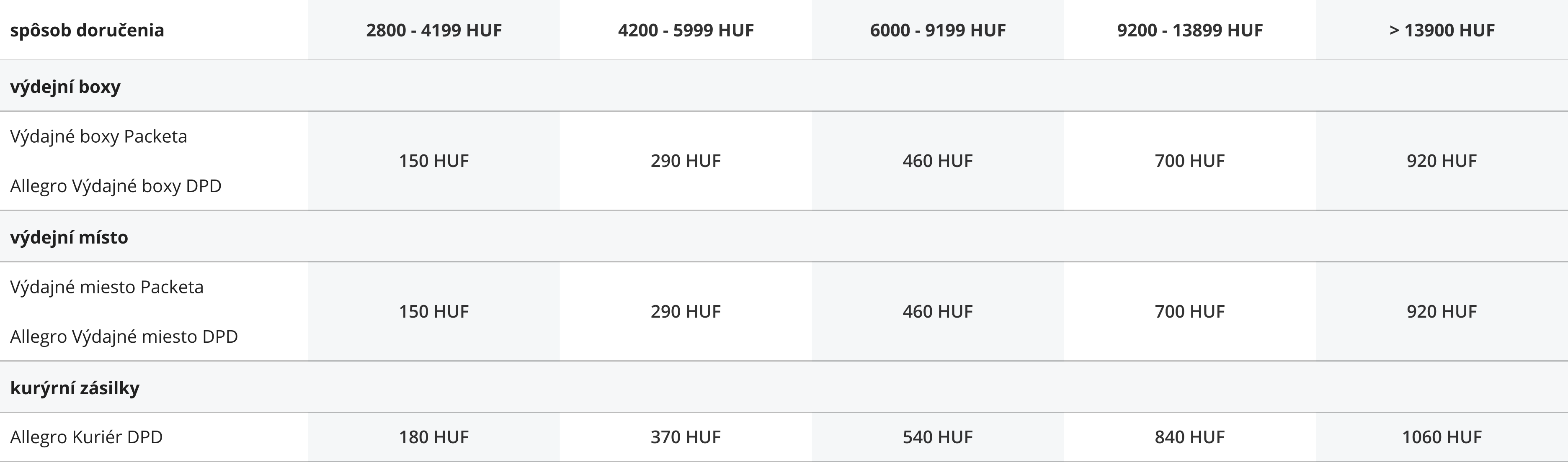Select the 6000 - 9199 HUF column header
The image size is (1568, 462).
click(x=938, y=30)
